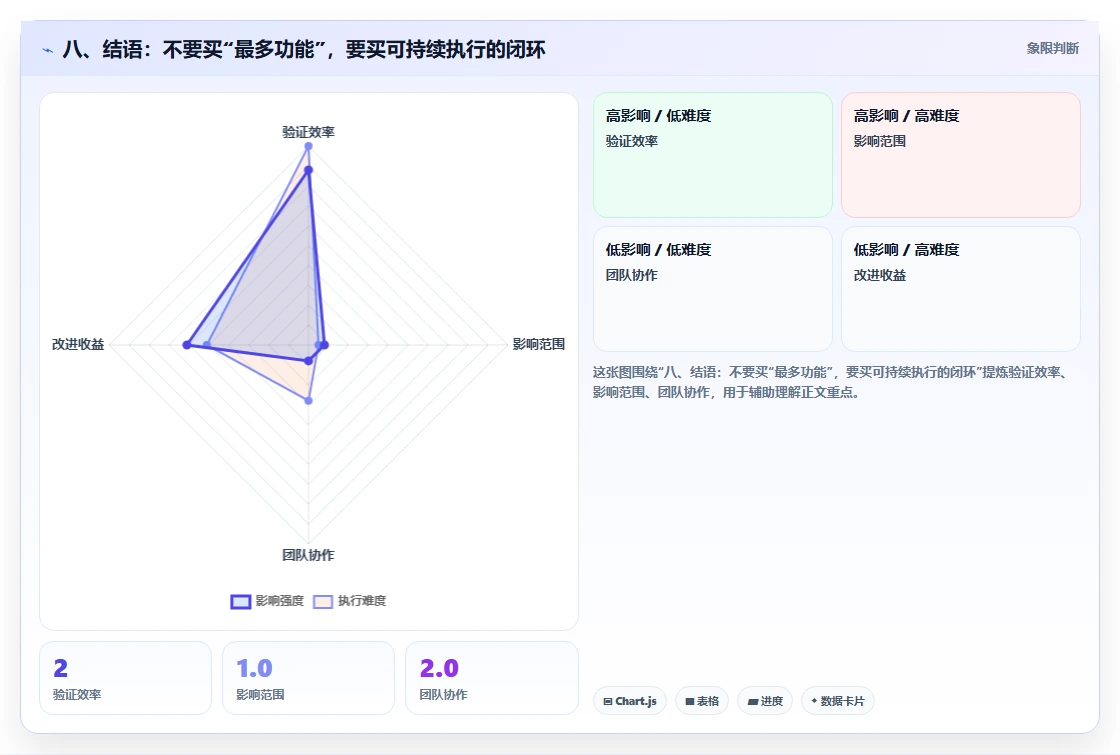This screenshot has width=1120, height=755.
Task: Click the 改进收益 axis label on radar
Action: pyautogui.click(x=78, y=344)
